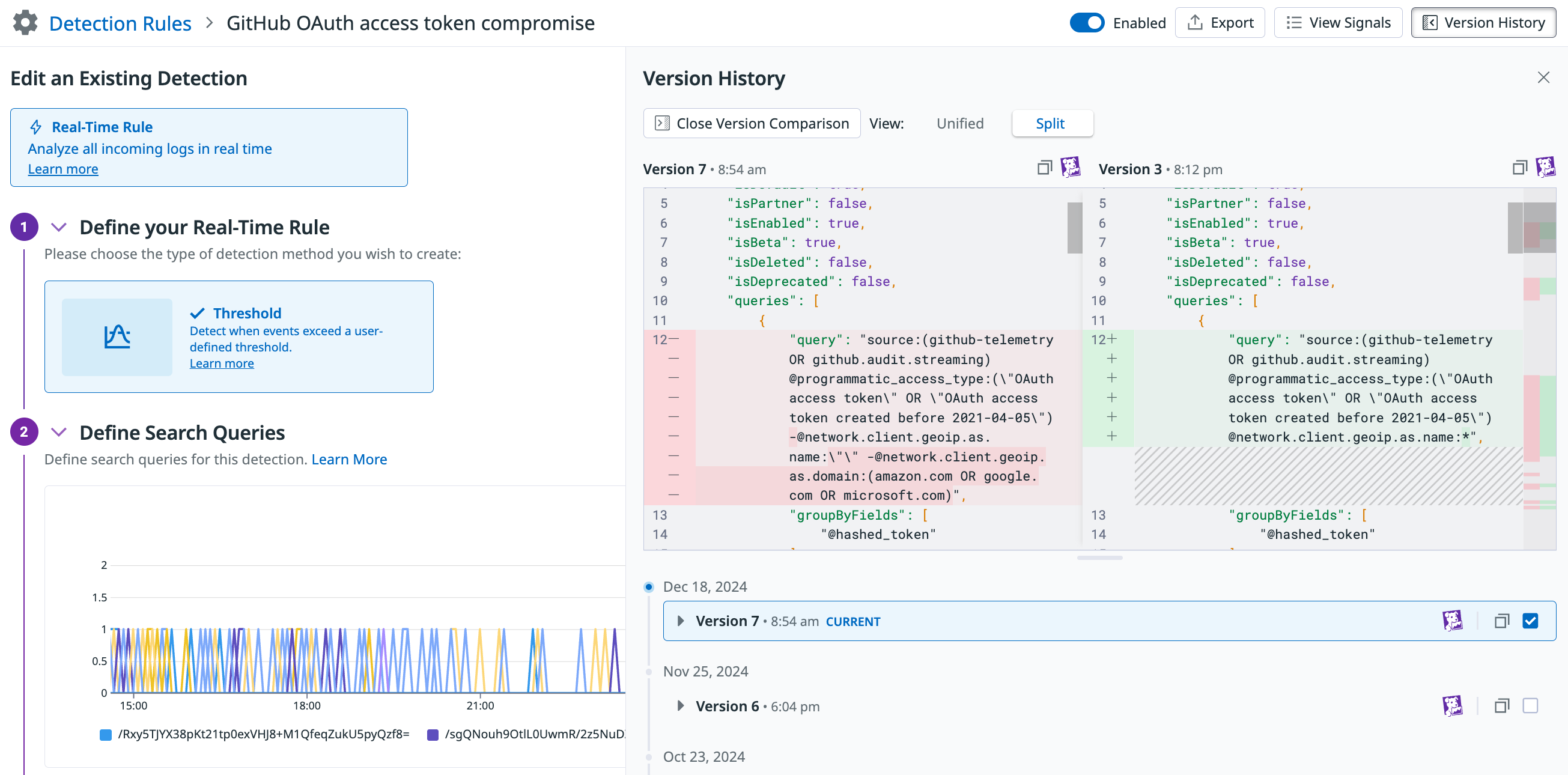Click "groupByFields" line in Version 3 pane

(1297, 515)
